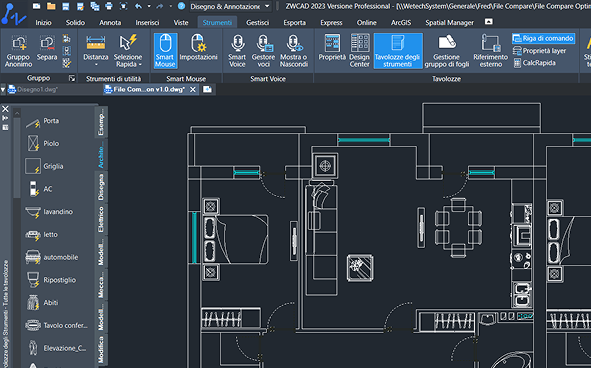Switch to the Inserisci ribbon tab
Screen dimensions: 591x368
(147, 23)
